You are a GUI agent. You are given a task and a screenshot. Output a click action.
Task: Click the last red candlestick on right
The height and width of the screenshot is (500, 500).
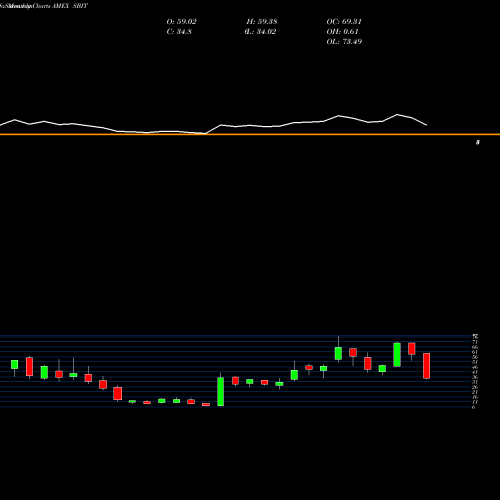426,366
